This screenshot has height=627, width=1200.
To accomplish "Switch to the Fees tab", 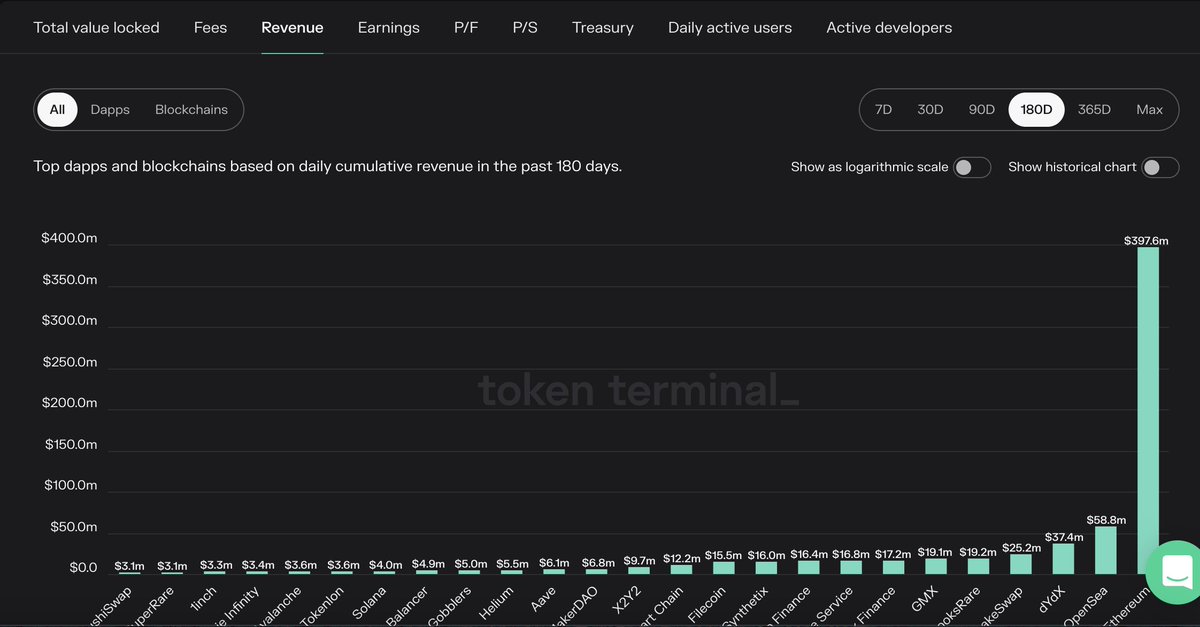I will 210,27.
